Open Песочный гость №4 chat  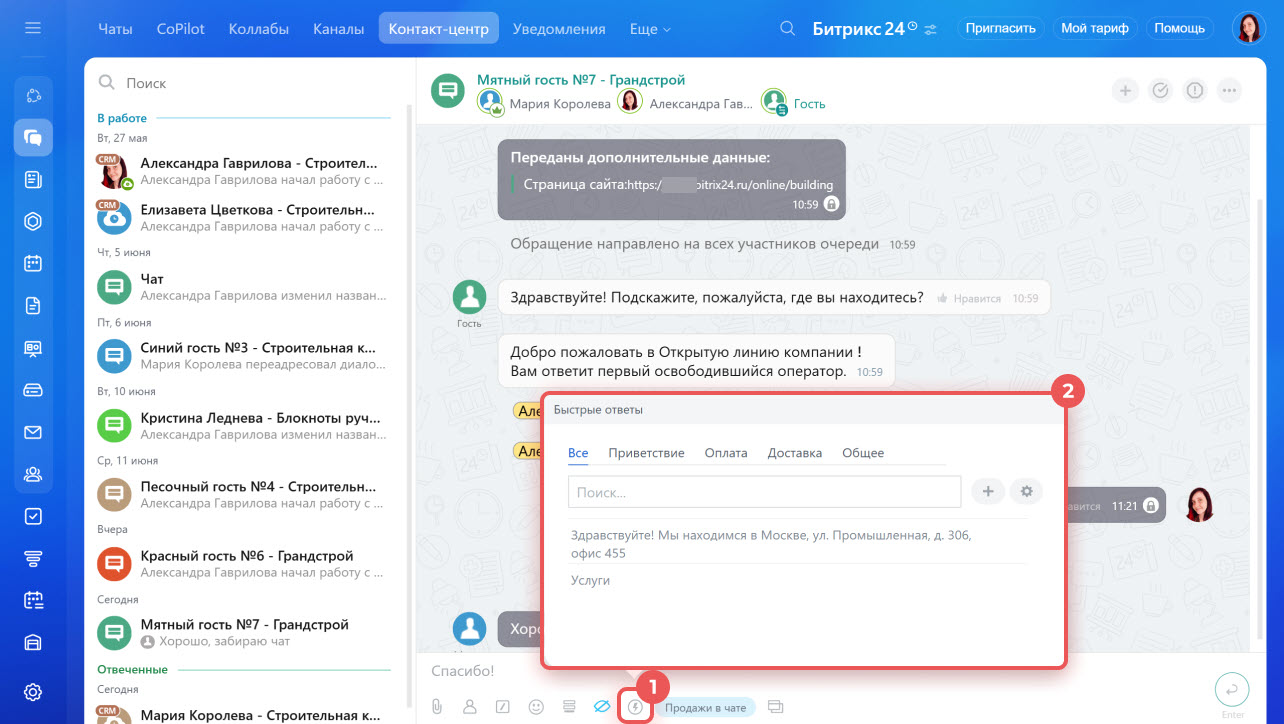pos(248,494)
